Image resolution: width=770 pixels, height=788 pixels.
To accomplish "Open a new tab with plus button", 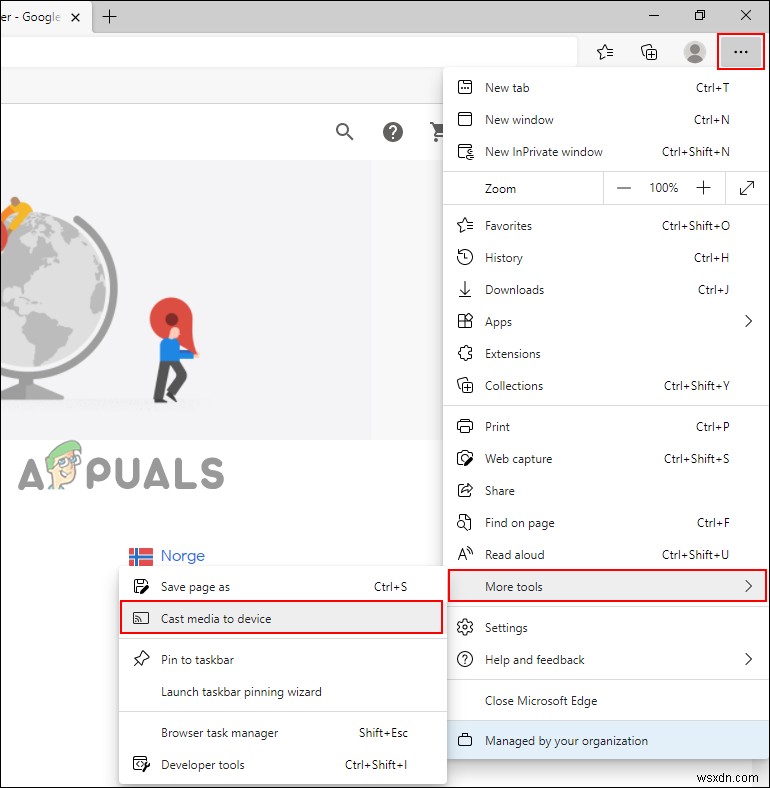I will pos(110,17).
